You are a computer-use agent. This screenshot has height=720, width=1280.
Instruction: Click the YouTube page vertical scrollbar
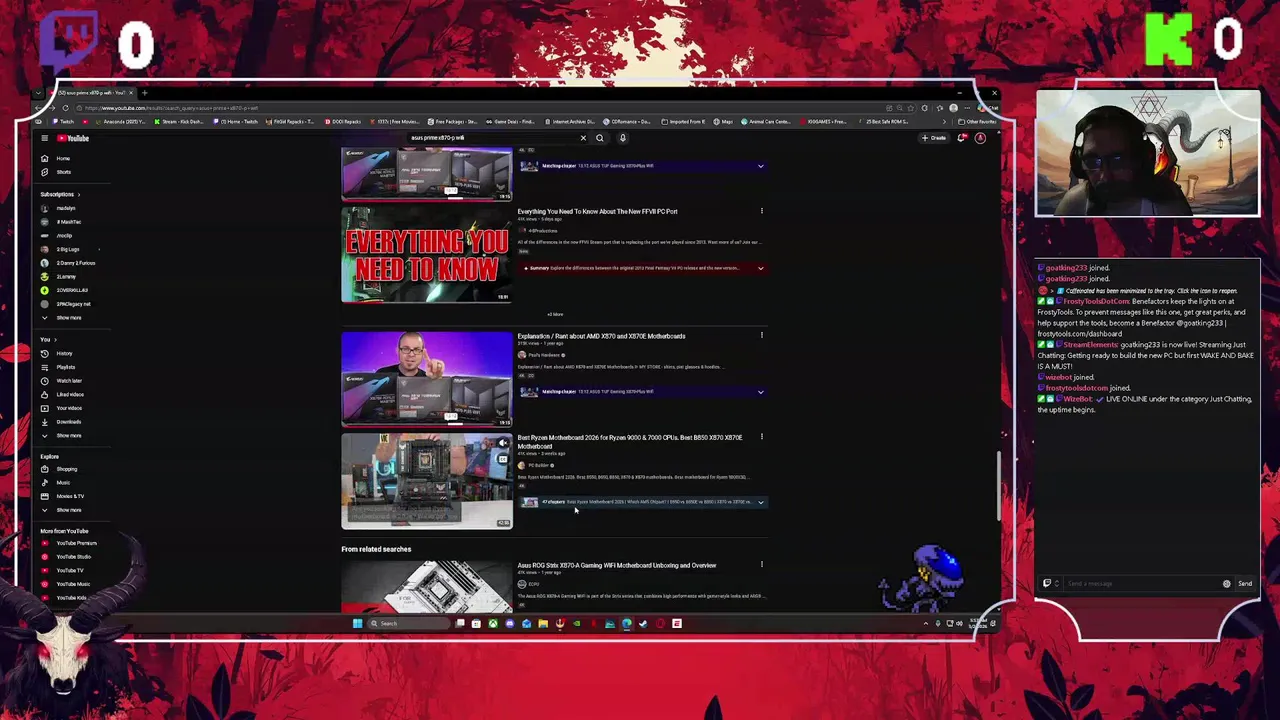(997, 486)
